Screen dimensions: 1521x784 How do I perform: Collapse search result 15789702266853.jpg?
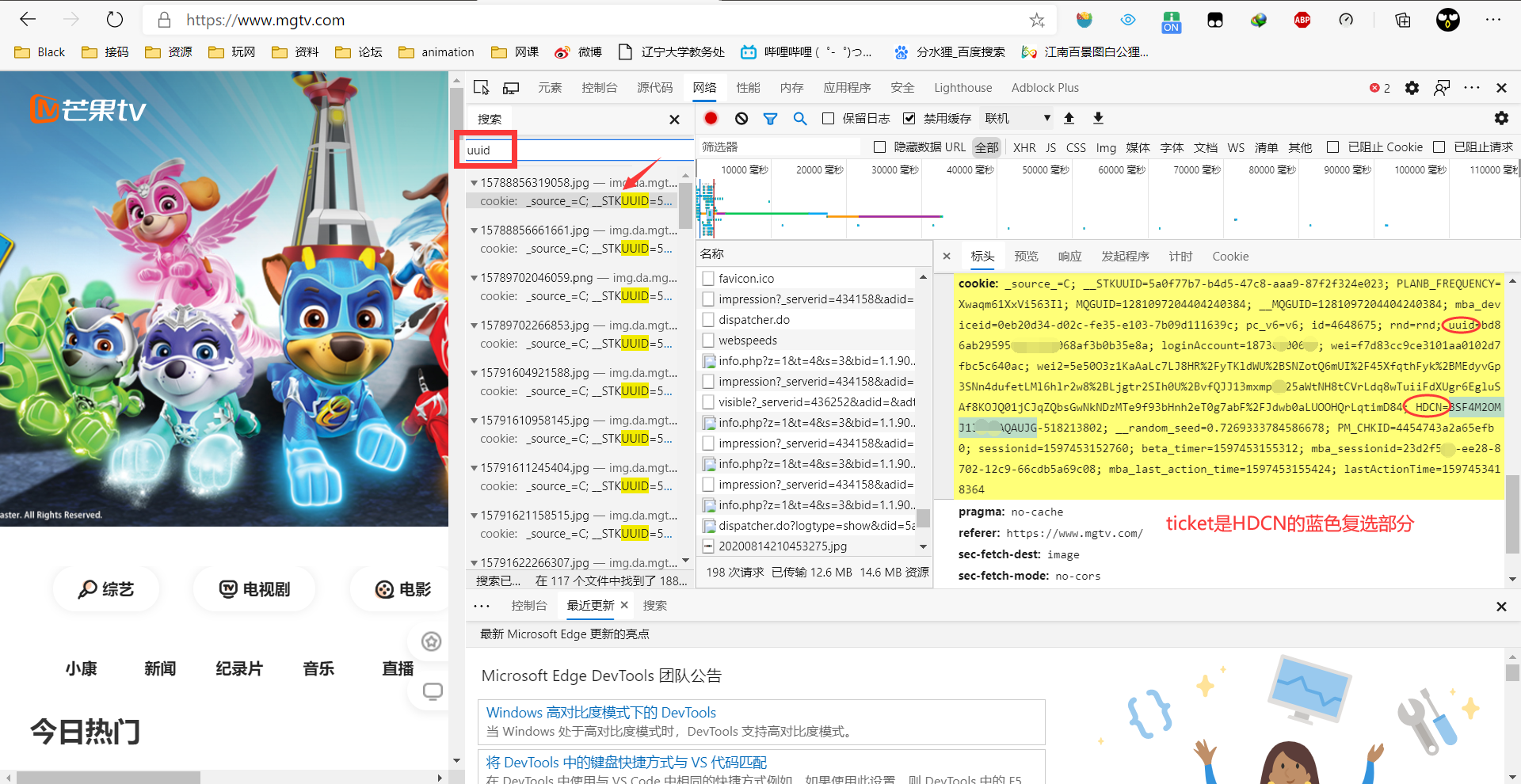coord(474,325)
